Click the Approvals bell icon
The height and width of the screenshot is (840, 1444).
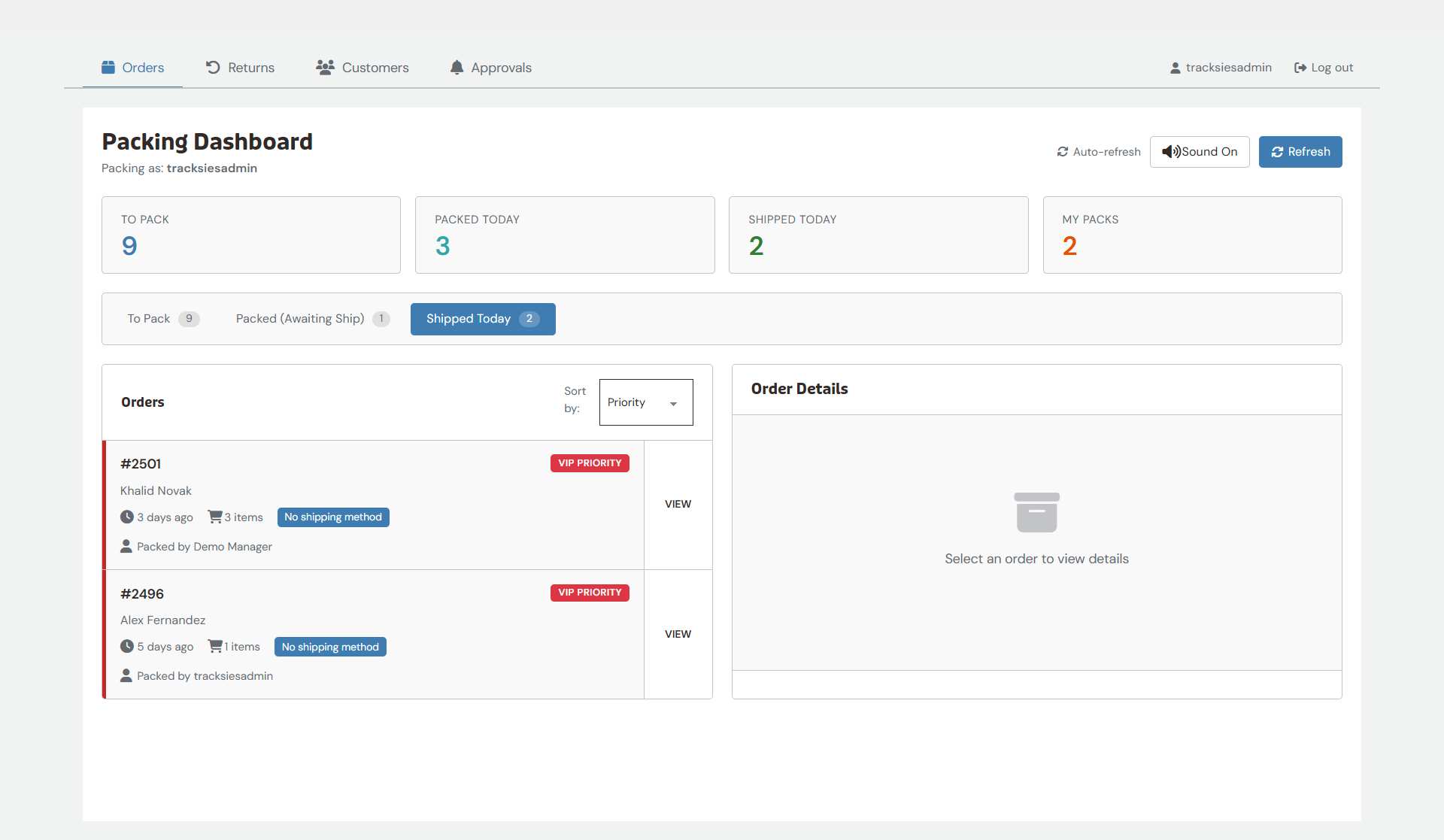tap(457, 68)
